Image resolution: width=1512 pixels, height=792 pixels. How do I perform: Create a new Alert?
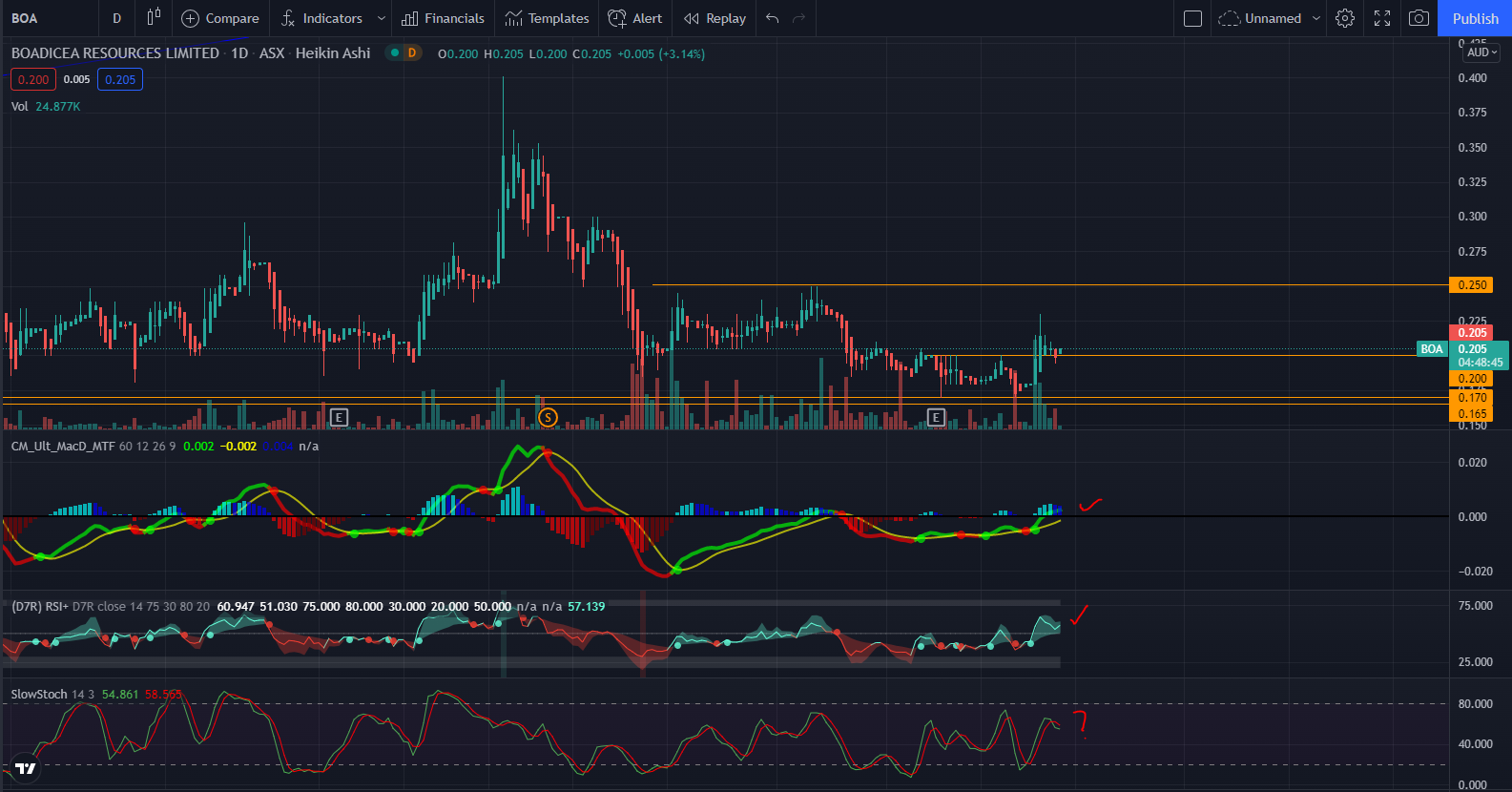635,18
